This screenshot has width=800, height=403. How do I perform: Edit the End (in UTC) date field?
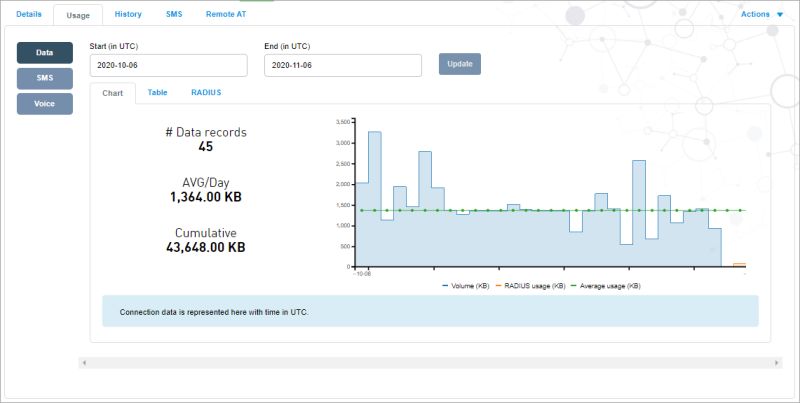(x=343, y=65)
